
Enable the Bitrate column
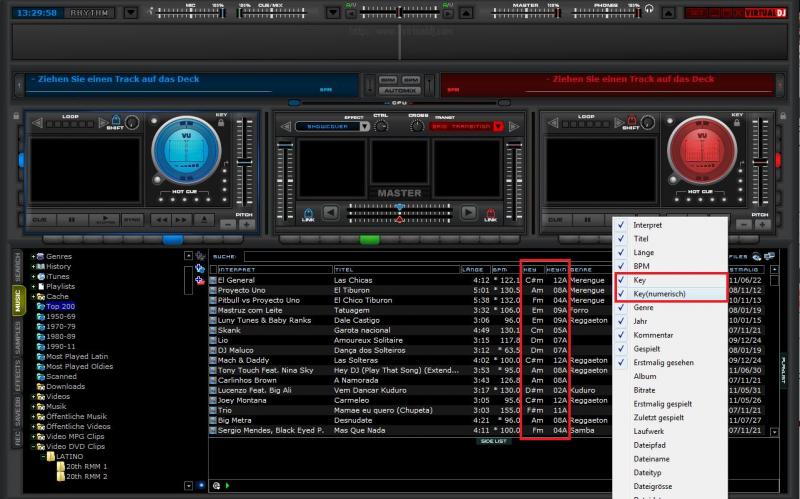tap(671, 390)
